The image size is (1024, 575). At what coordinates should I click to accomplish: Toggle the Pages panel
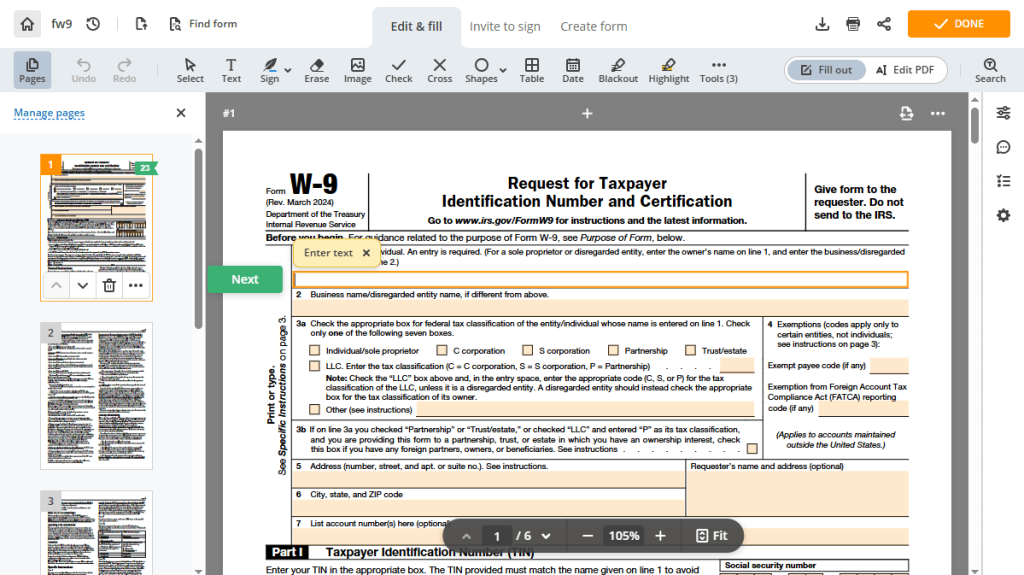pyautogui.click(x=32, y=70)
